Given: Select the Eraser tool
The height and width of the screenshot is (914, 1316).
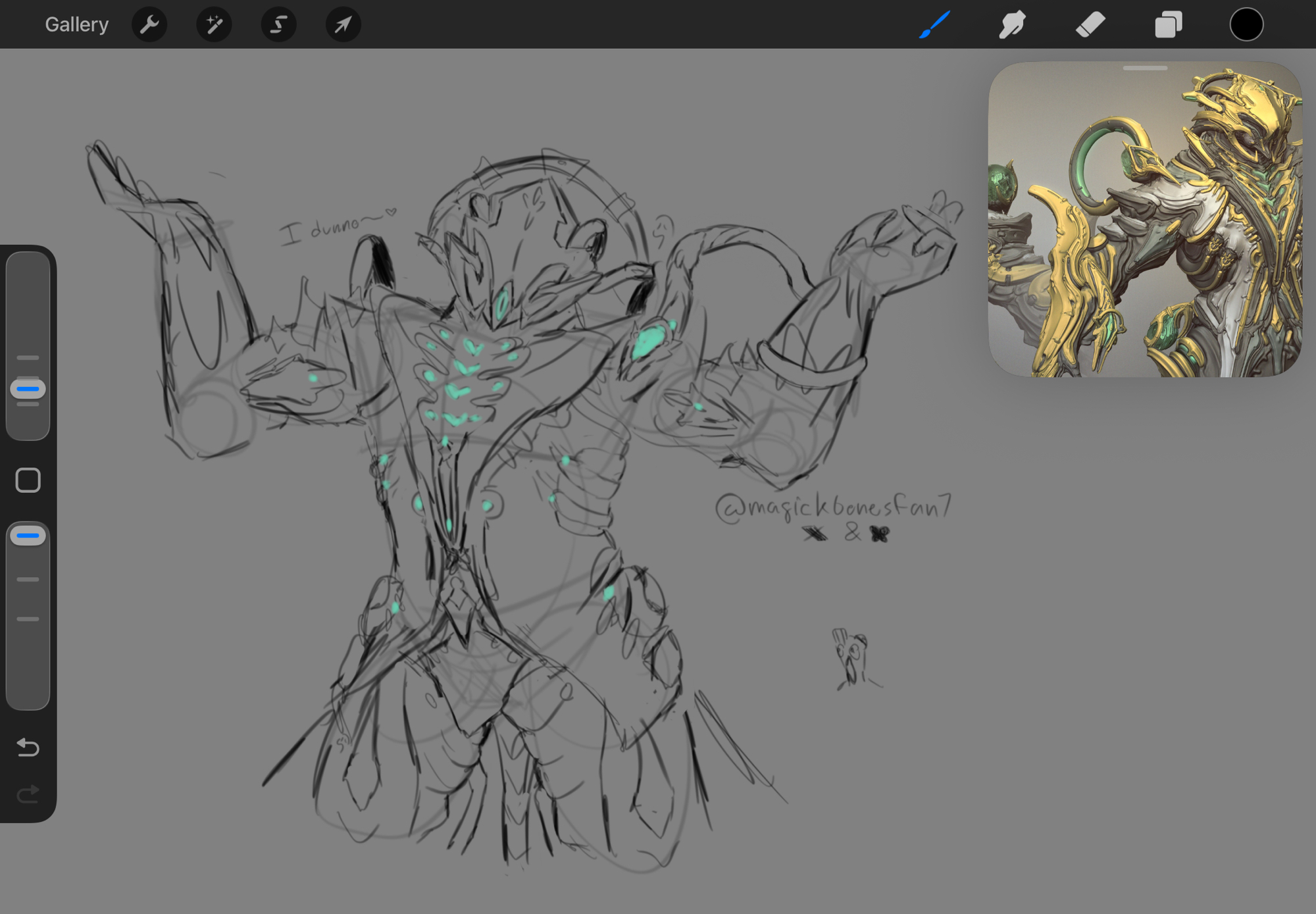Looking at the screenshot, I should click(1090, 25).
